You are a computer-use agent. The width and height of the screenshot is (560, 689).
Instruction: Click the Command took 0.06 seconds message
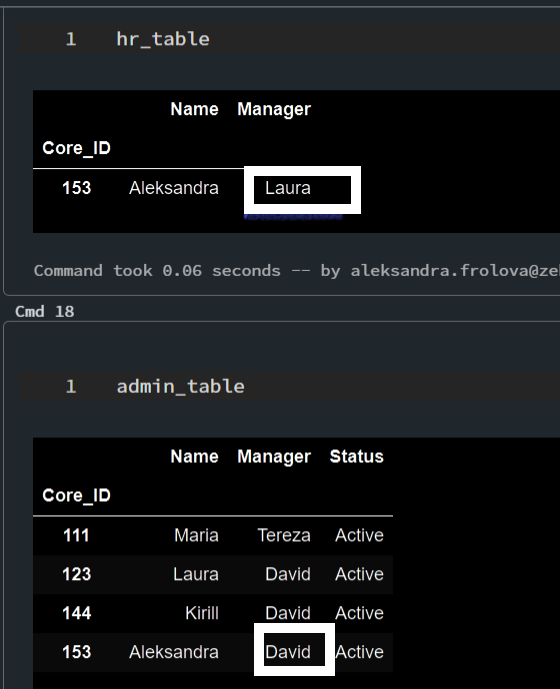tap(297, 271)
